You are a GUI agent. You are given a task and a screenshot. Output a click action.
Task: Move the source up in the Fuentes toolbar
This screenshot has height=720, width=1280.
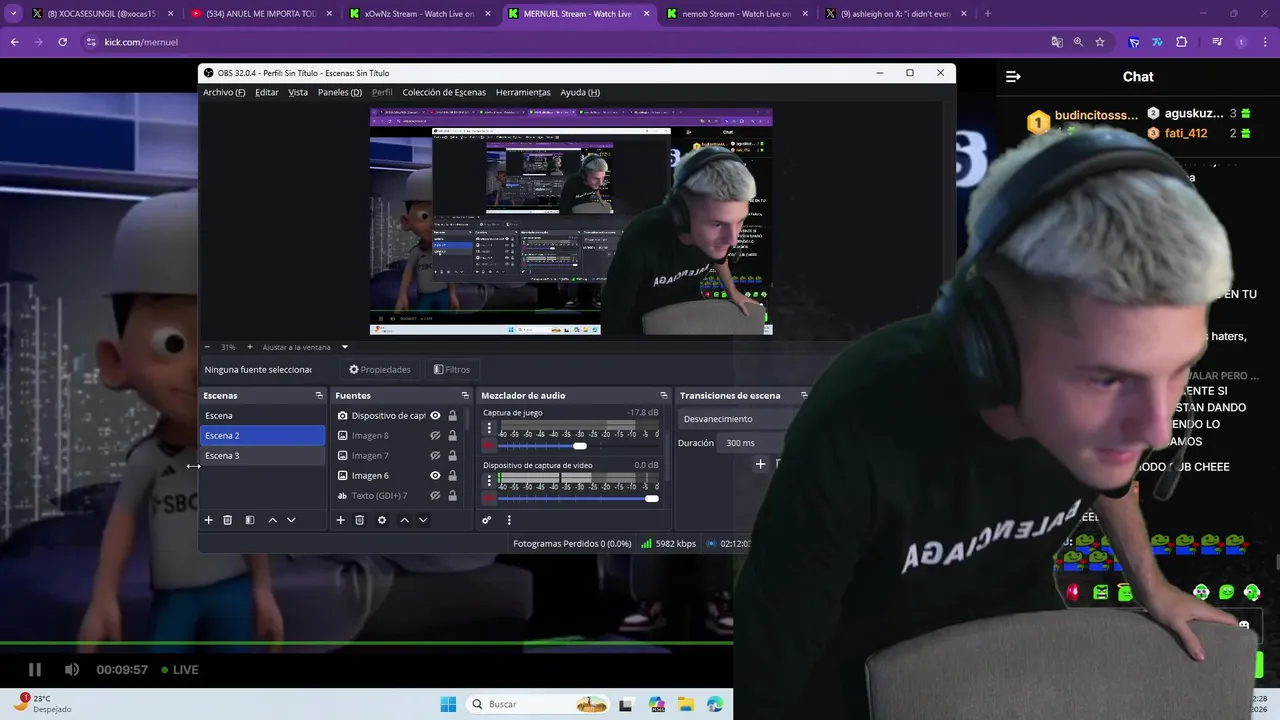[x=404, y=520]
